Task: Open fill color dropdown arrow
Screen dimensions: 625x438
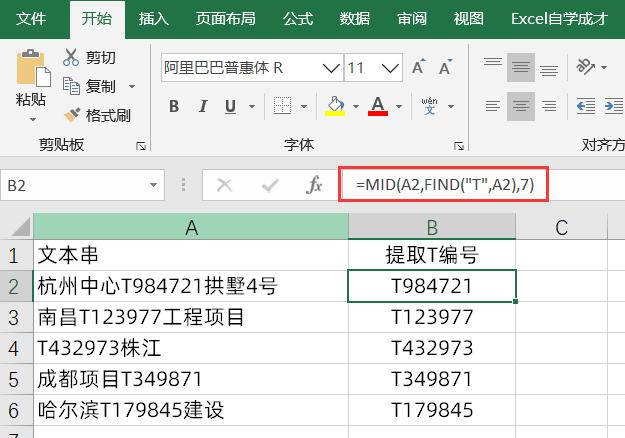Action: 356,106
